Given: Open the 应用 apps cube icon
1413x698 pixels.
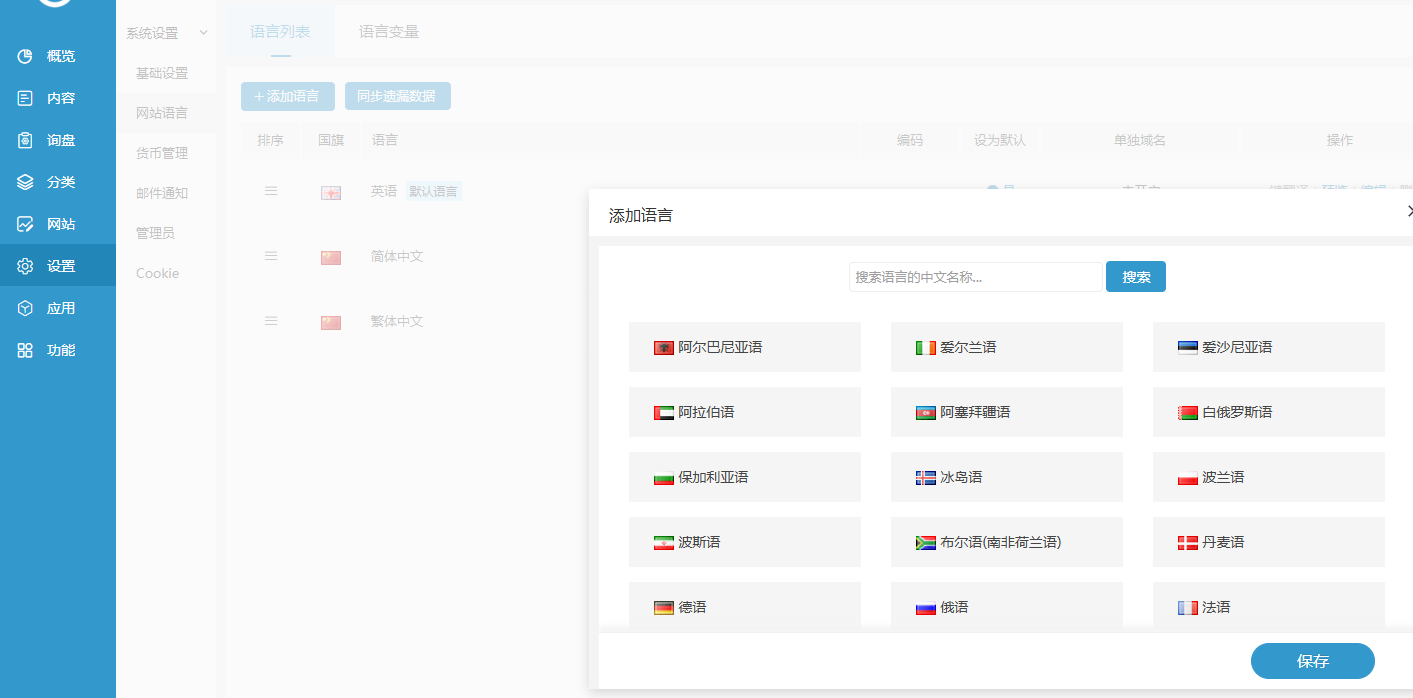Looking at the screenshot, I should click(x=26, y=308).
